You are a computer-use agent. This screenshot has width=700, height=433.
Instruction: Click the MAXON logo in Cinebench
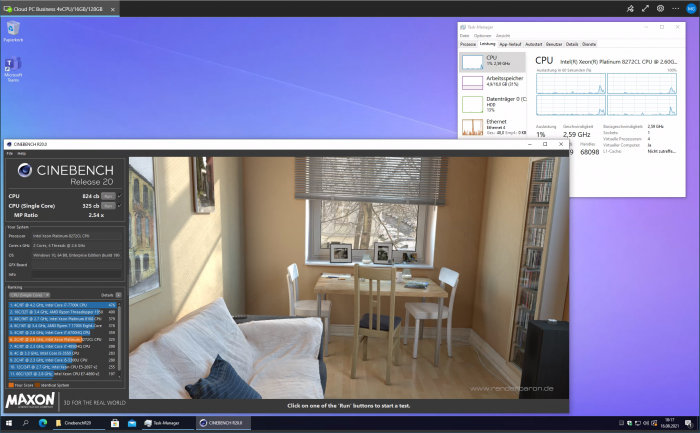click(x=30, y=400)
